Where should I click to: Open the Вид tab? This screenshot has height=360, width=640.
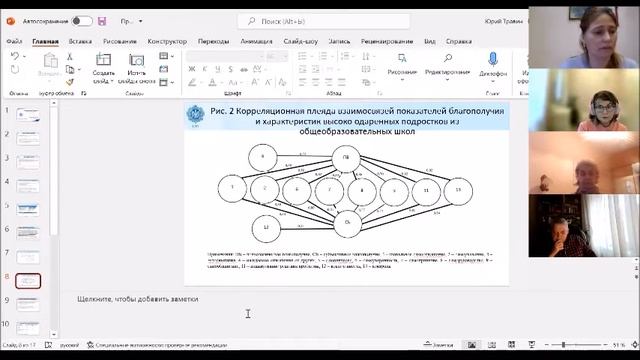pyautogui.click(x=429, y=41)
